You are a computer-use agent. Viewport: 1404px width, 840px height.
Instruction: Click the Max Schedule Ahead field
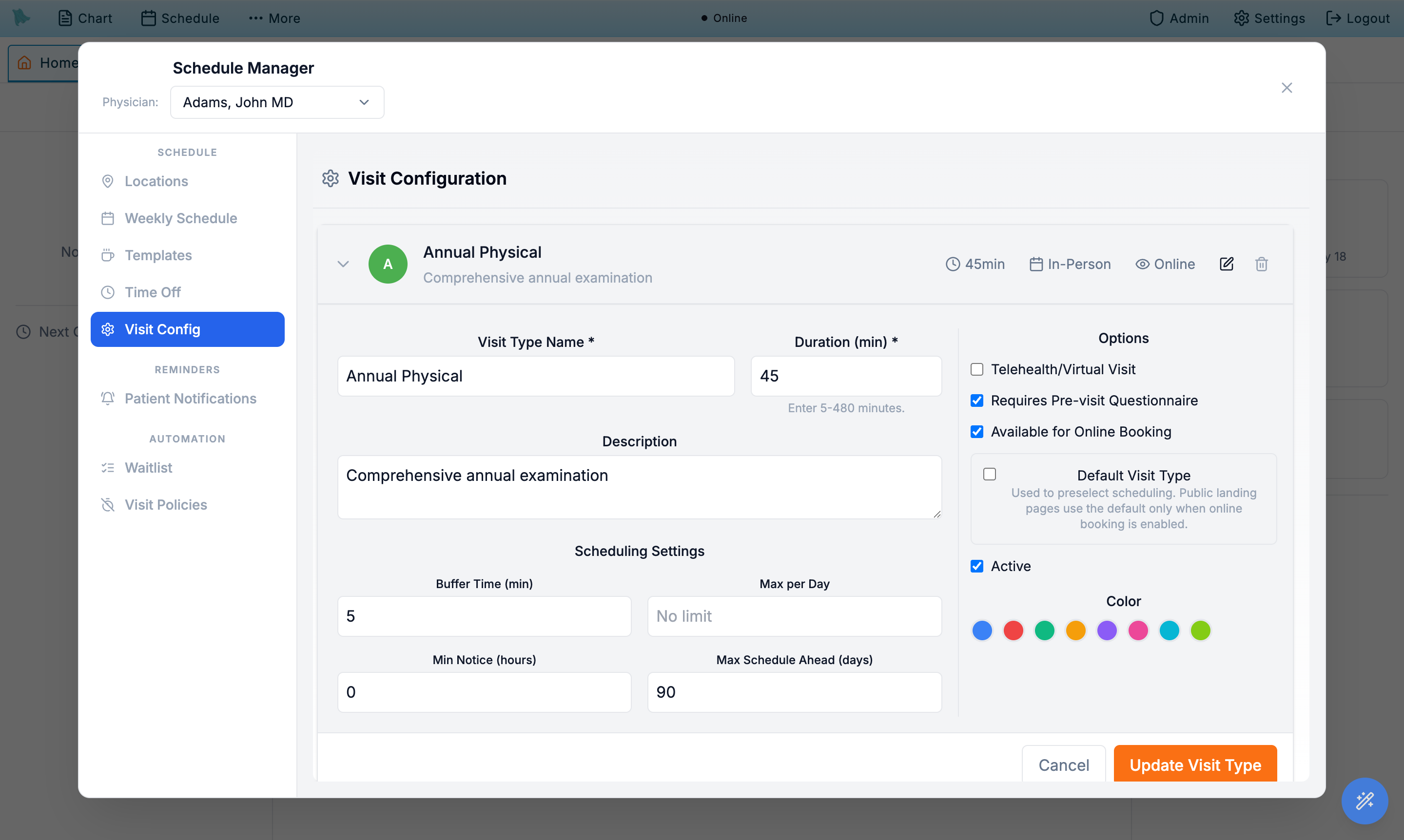(795, 692)
